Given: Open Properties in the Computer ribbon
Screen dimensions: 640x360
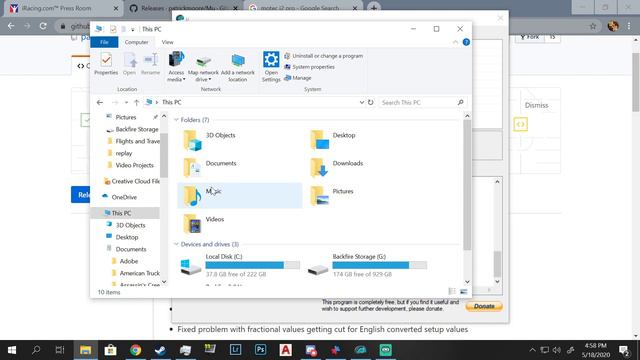Looking at the screenshot, I should pyautogui.click(x=106, y=64).
